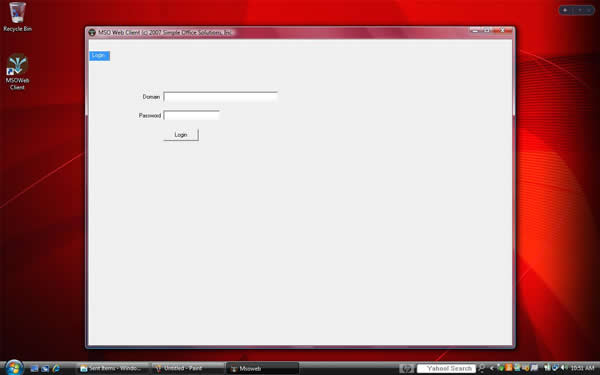Open the Recycle Bin desktop icon
Screen dimensions: 600x375
(17, 16)
